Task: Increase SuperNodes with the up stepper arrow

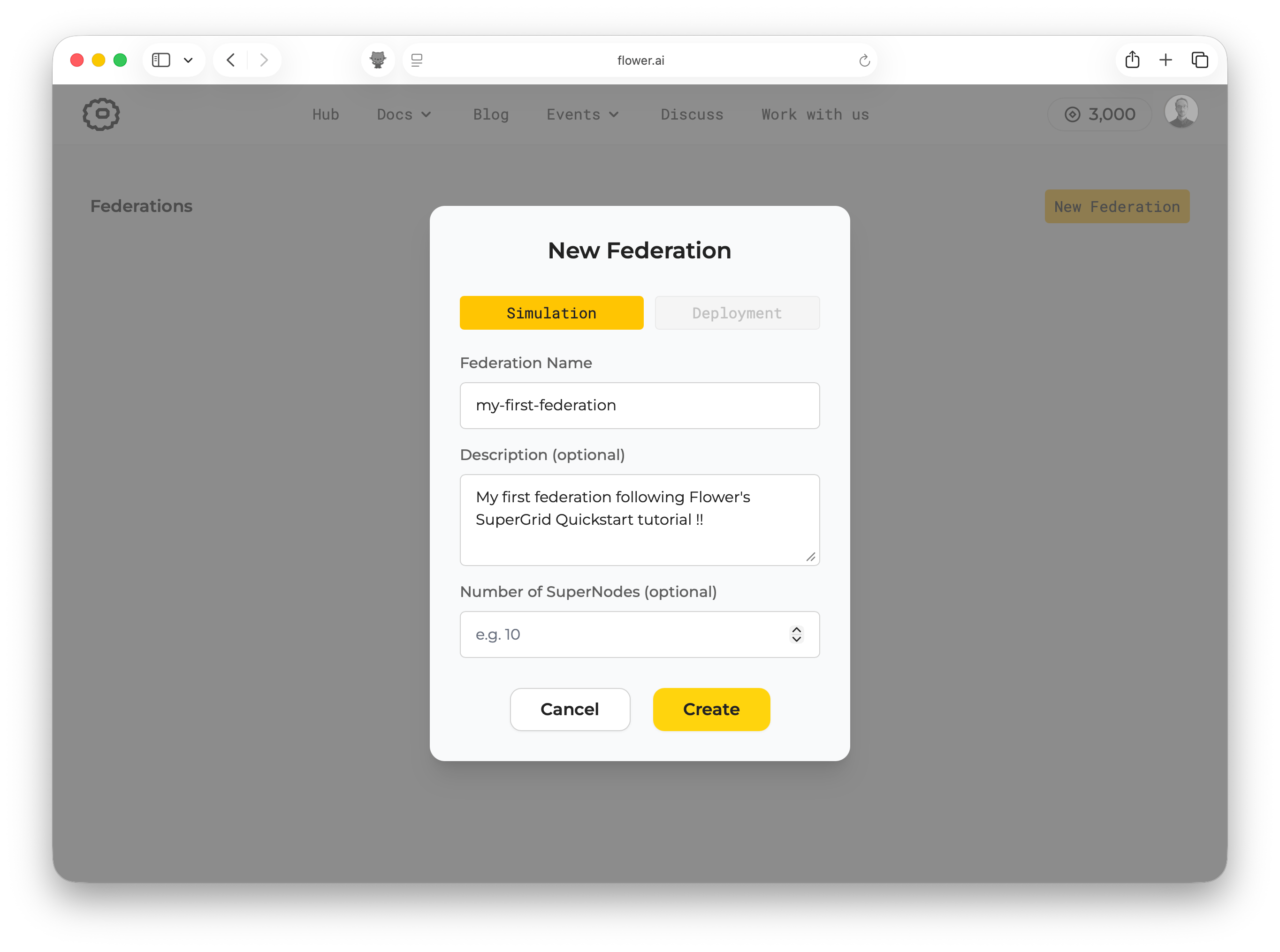Action: point(796,630)
